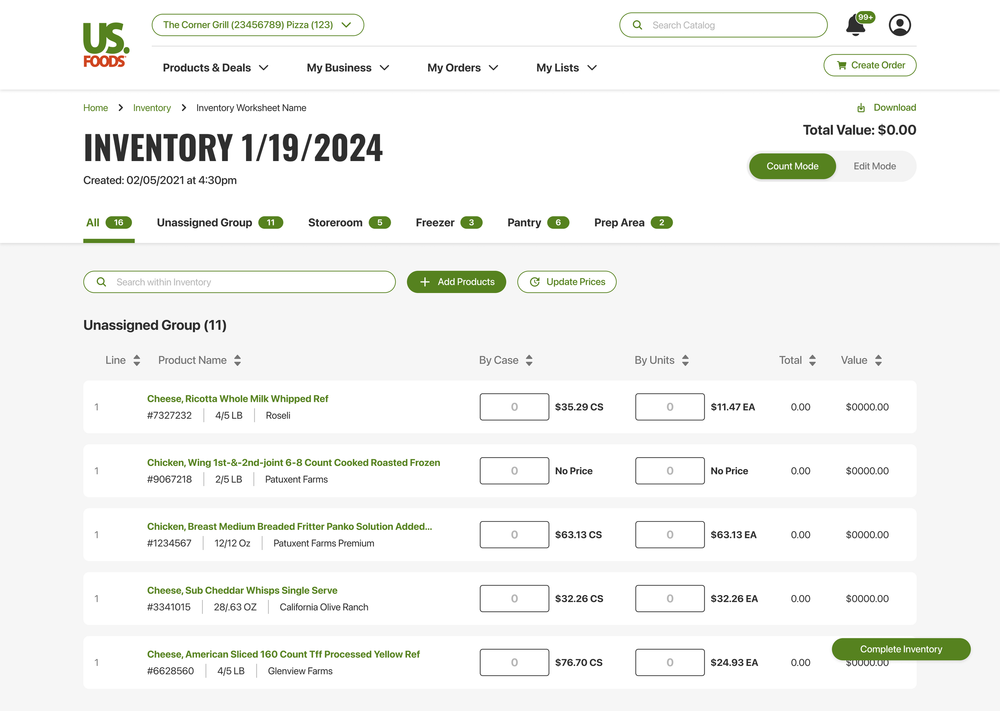
Task: Switch to Edit Mode
Action: 873,166
